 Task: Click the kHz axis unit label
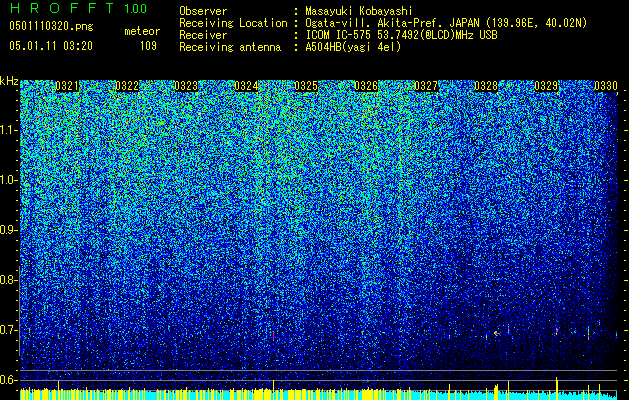point(9,81)
